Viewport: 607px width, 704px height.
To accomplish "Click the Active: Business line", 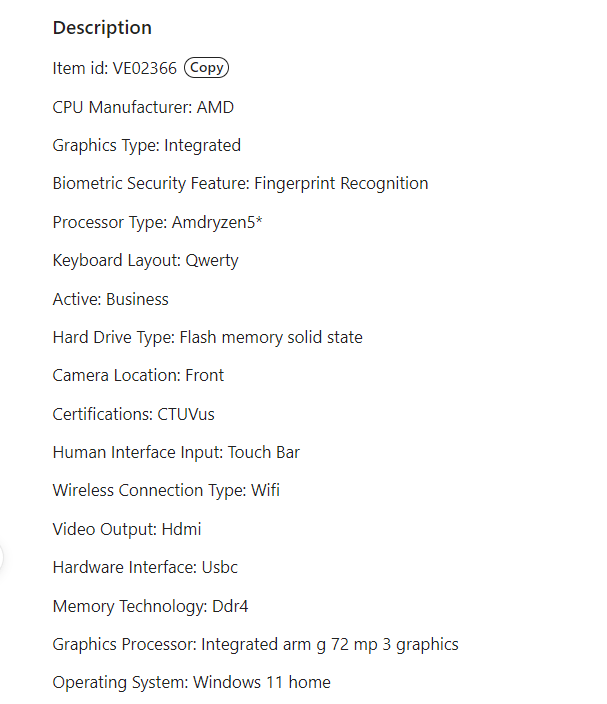I will click(x=110, y=299).
